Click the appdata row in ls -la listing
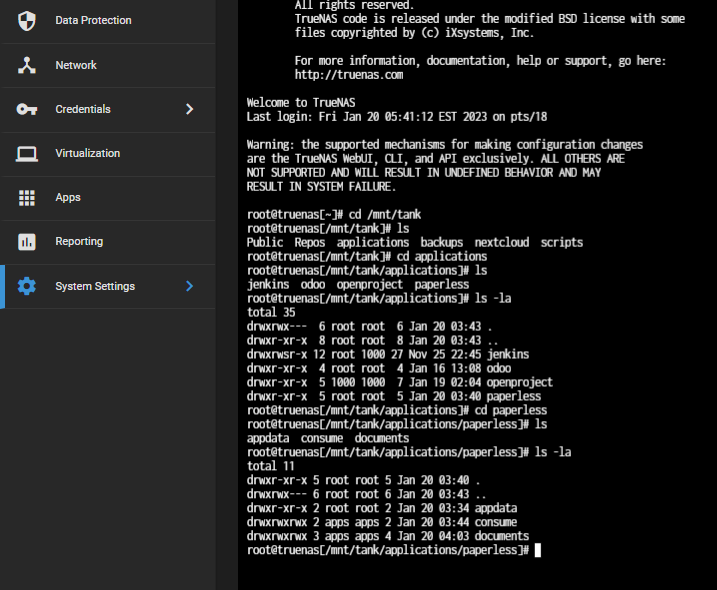 pos(382,508)
